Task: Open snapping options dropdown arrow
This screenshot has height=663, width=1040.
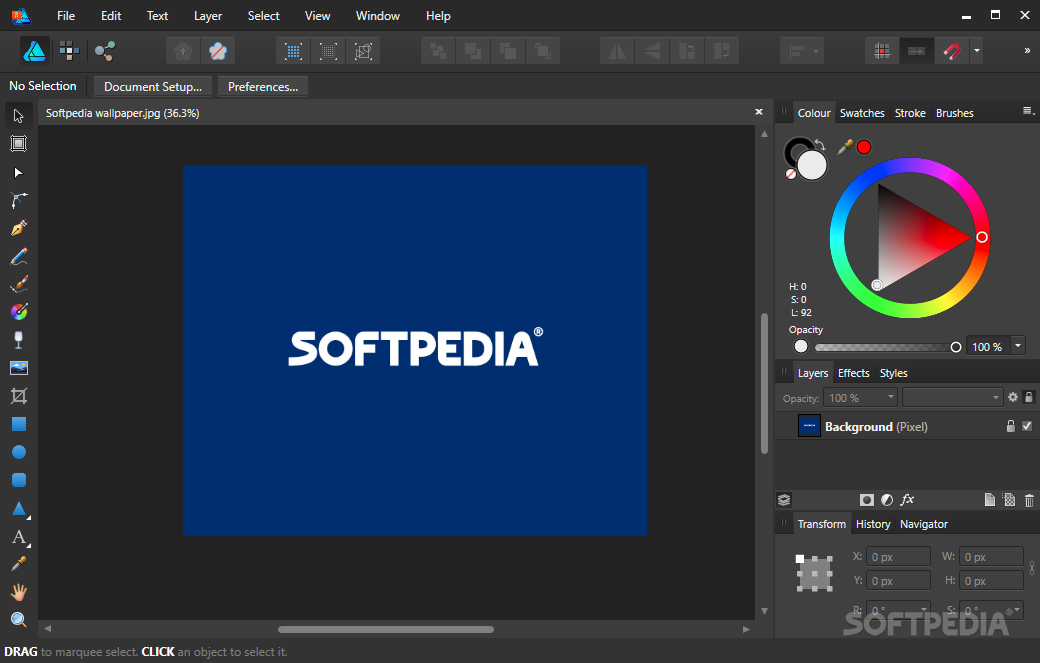Action: (976, 51)
